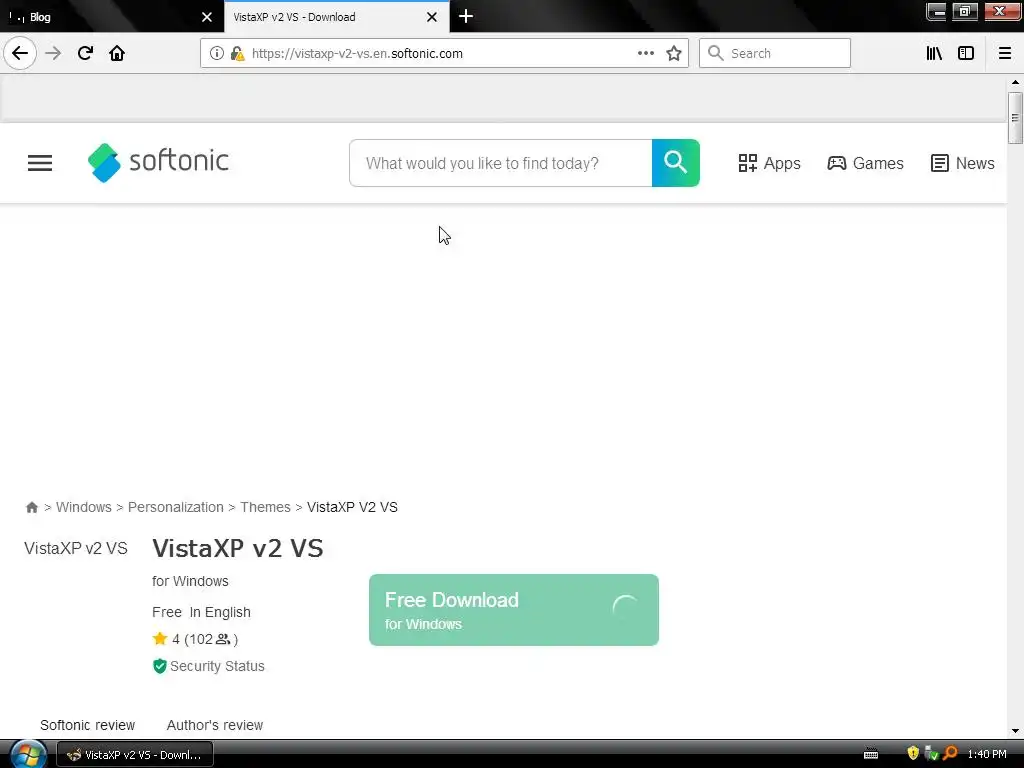Open the Library bookshelf icon
Viewport: 1024px width, 768px height.
[934, 53]
